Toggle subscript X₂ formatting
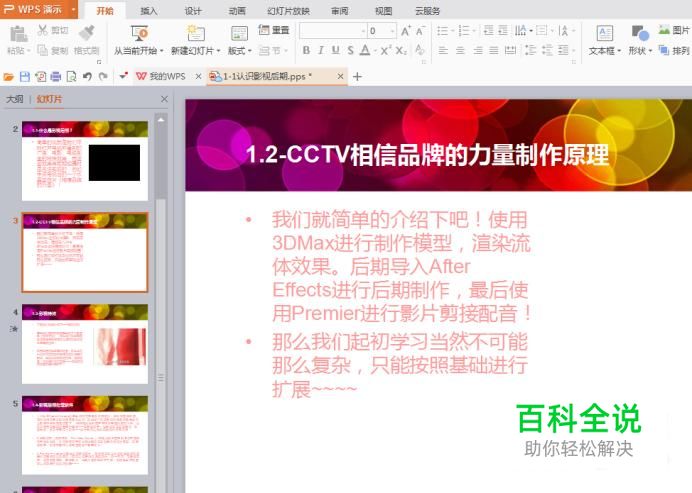Image resolution: width=692 pixels, height=493 pixels. pos(401,51)
